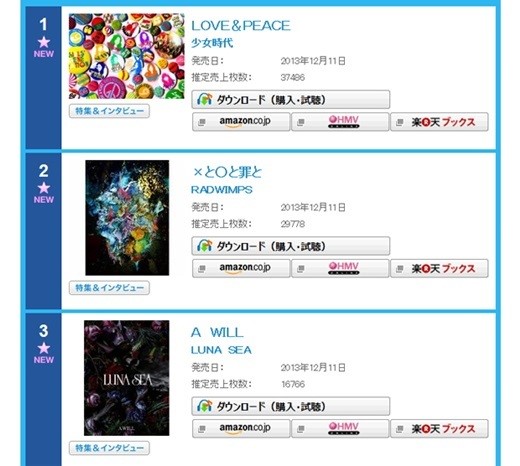Click the headphone download icon for LOVE&PEACE
520x466 pixels.
204,99
